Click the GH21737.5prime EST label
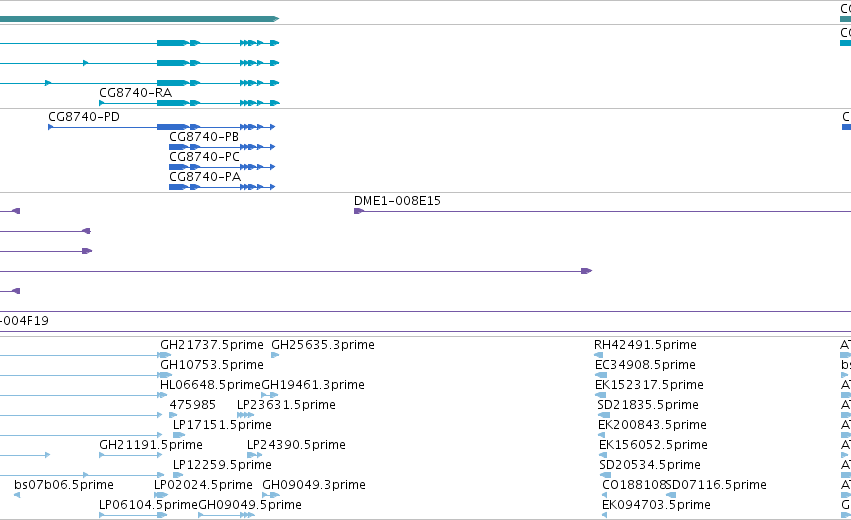This screenshot has width=851, height=520. [212, 345]
